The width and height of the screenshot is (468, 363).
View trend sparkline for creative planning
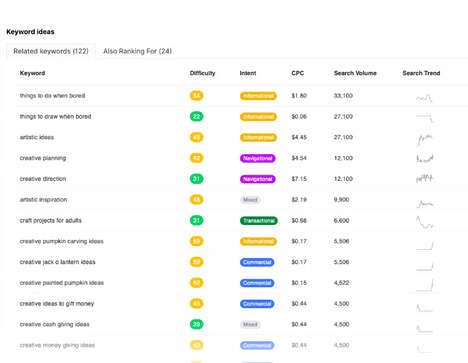click(x=425, y=158)
